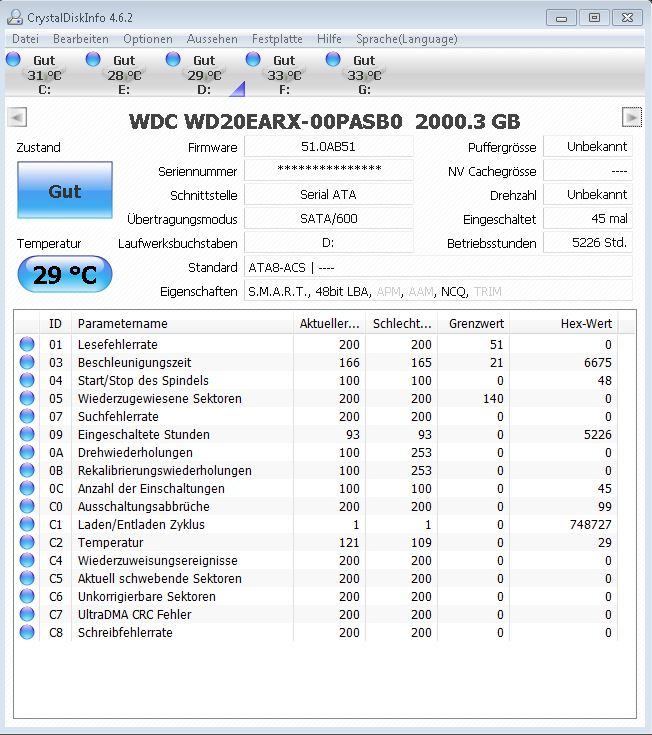The height and width of the screenshot is (735, 652).
Task: Open the Festplatte menu
Action: (x=277, y=39)
